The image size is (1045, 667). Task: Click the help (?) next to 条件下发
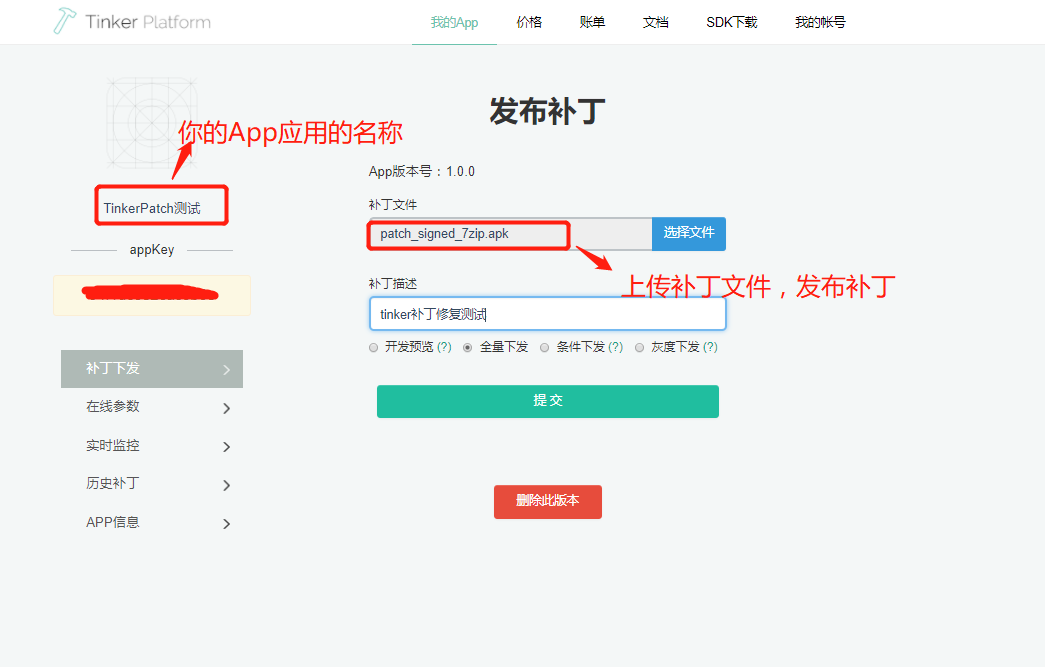pos(616,347)
